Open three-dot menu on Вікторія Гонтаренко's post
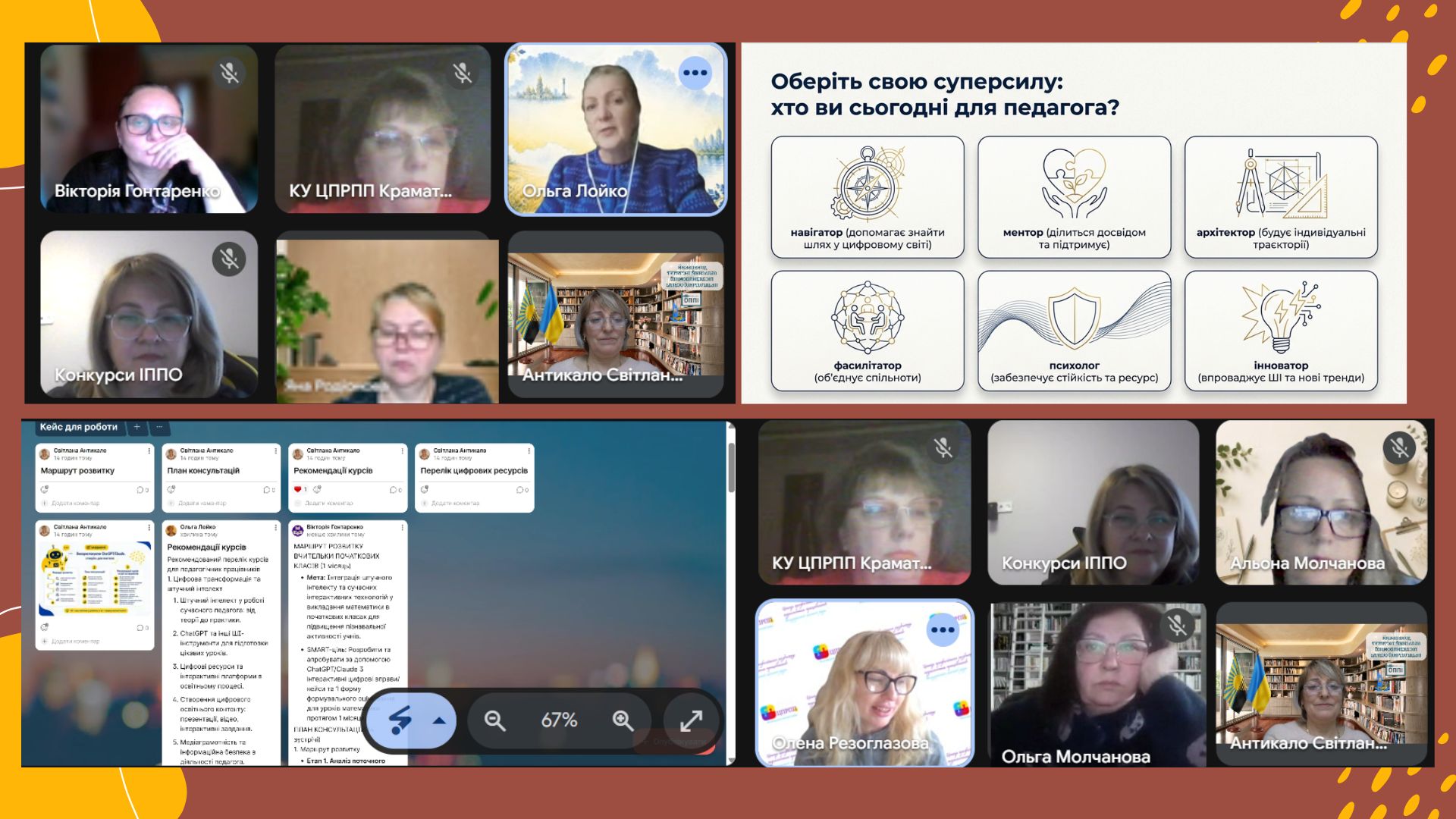Image resolution: width=1456 pixels, height=819 pixels. click(403, 528)
